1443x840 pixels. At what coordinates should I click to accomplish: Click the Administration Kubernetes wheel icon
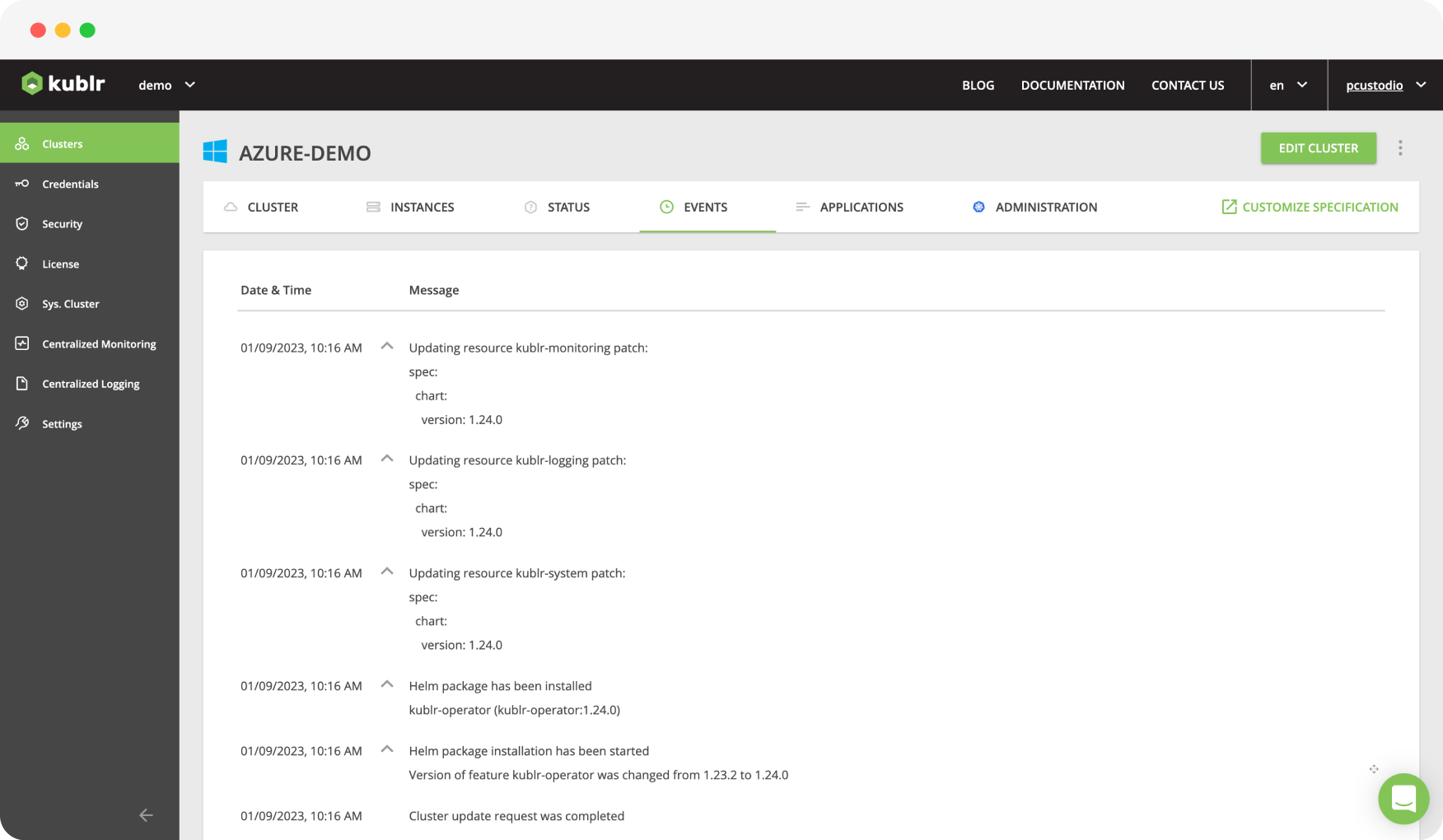pos(978,207)
